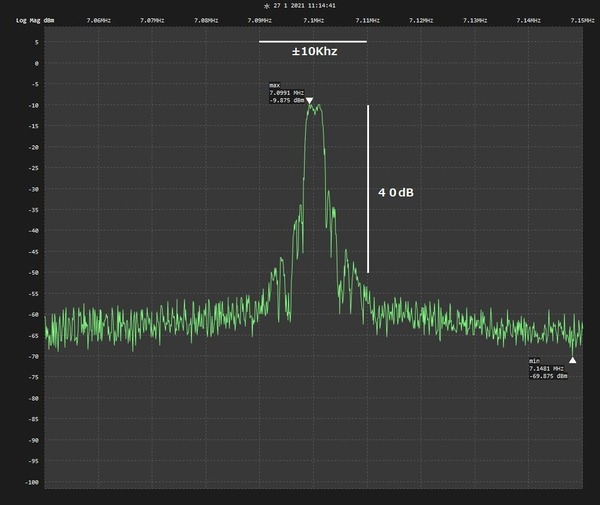600x505 pixels.
Task: Click the 7.11MHz frequency label
Action: (x=367, y=20)
